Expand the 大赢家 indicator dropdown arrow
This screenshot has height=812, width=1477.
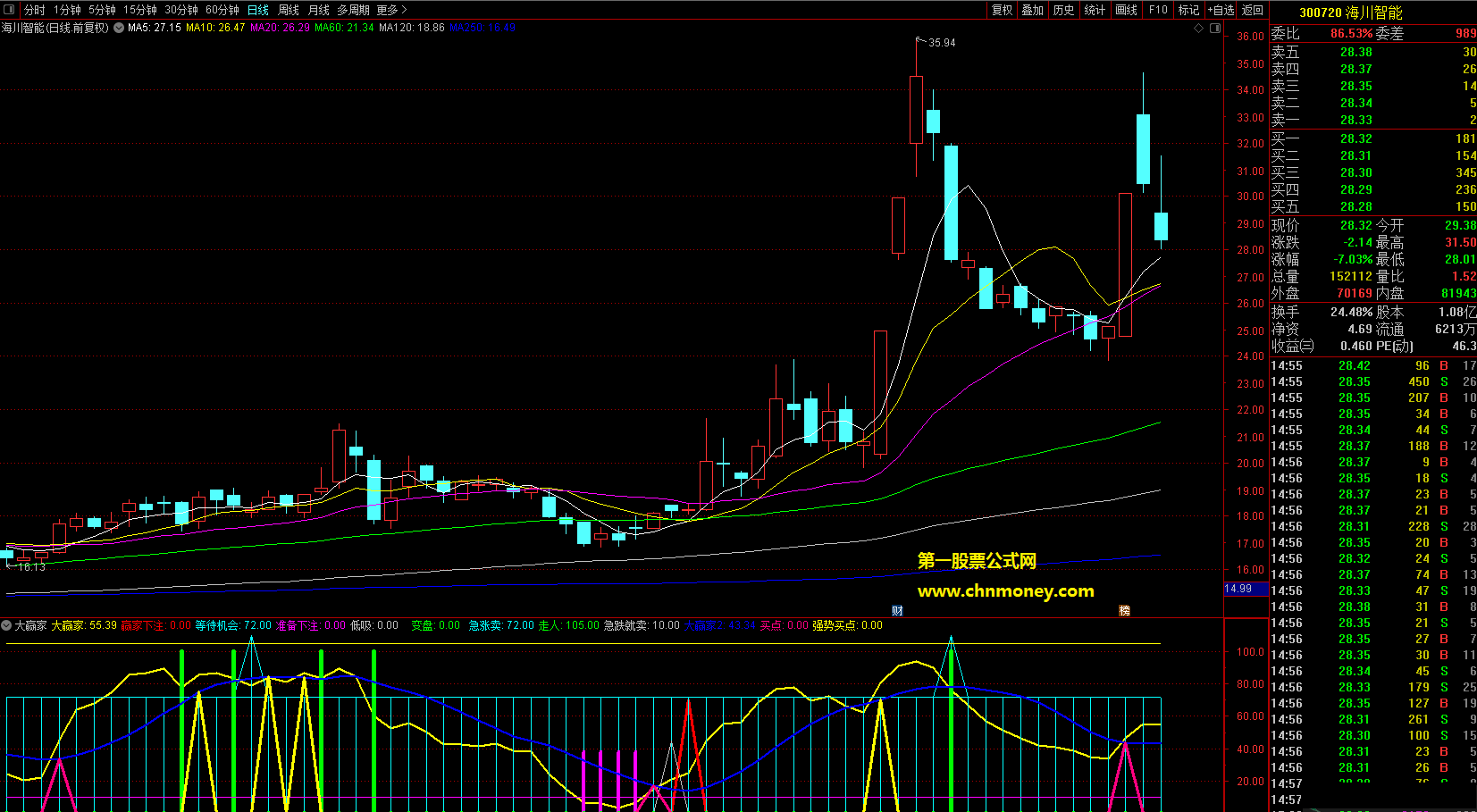coord(6,625)
